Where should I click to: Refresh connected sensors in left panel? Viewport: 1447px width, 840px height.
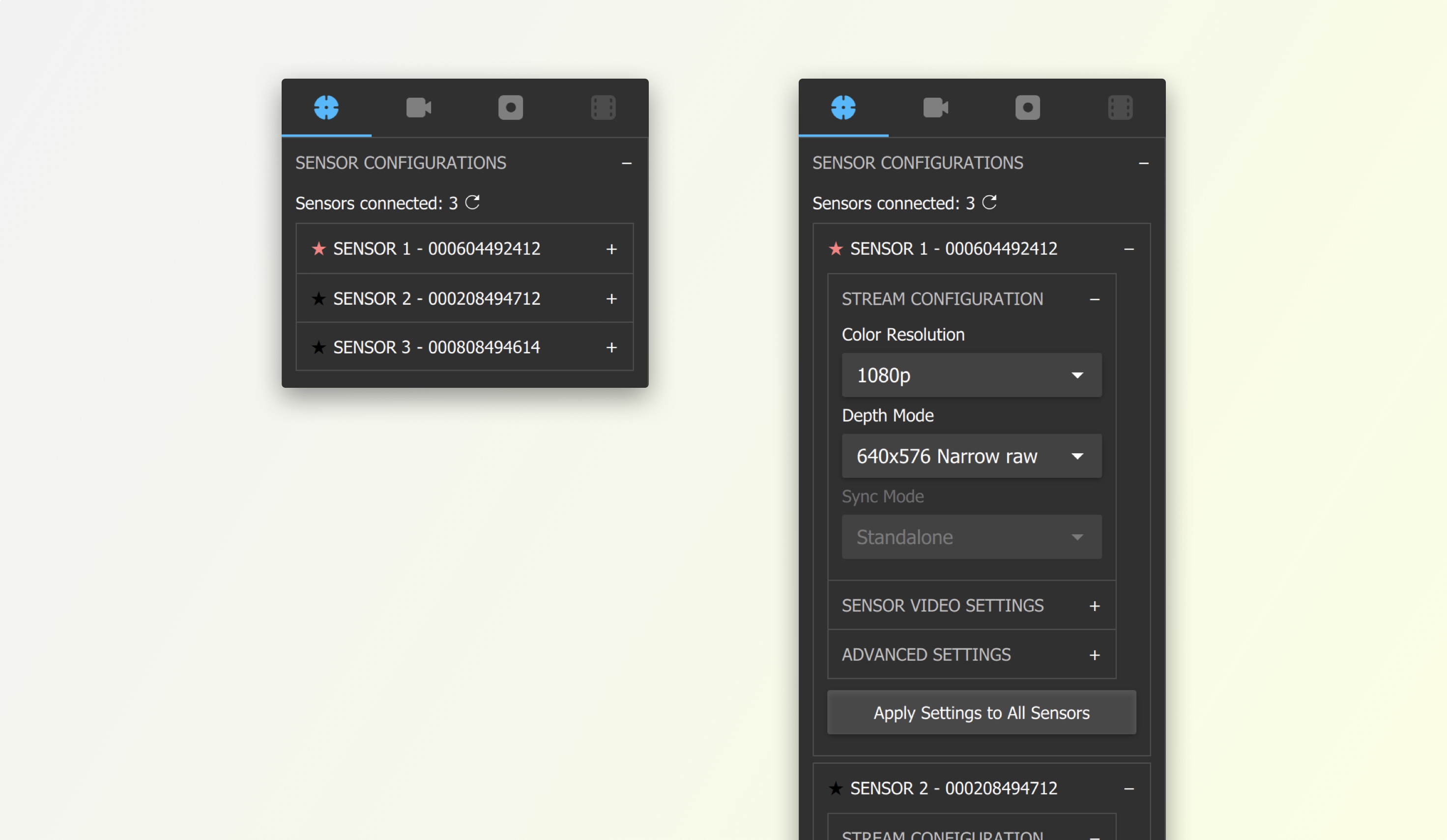click(472, 202)
